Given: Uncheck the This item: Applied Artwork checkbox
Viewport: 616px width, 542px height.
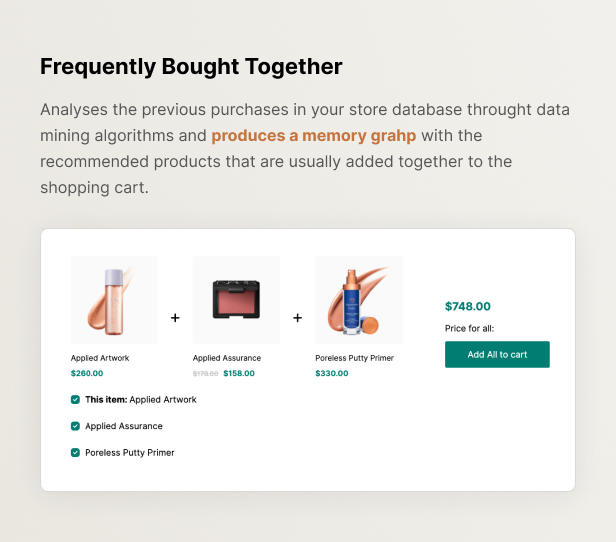Looking at the screenshot, I should (x=75, y=399).
